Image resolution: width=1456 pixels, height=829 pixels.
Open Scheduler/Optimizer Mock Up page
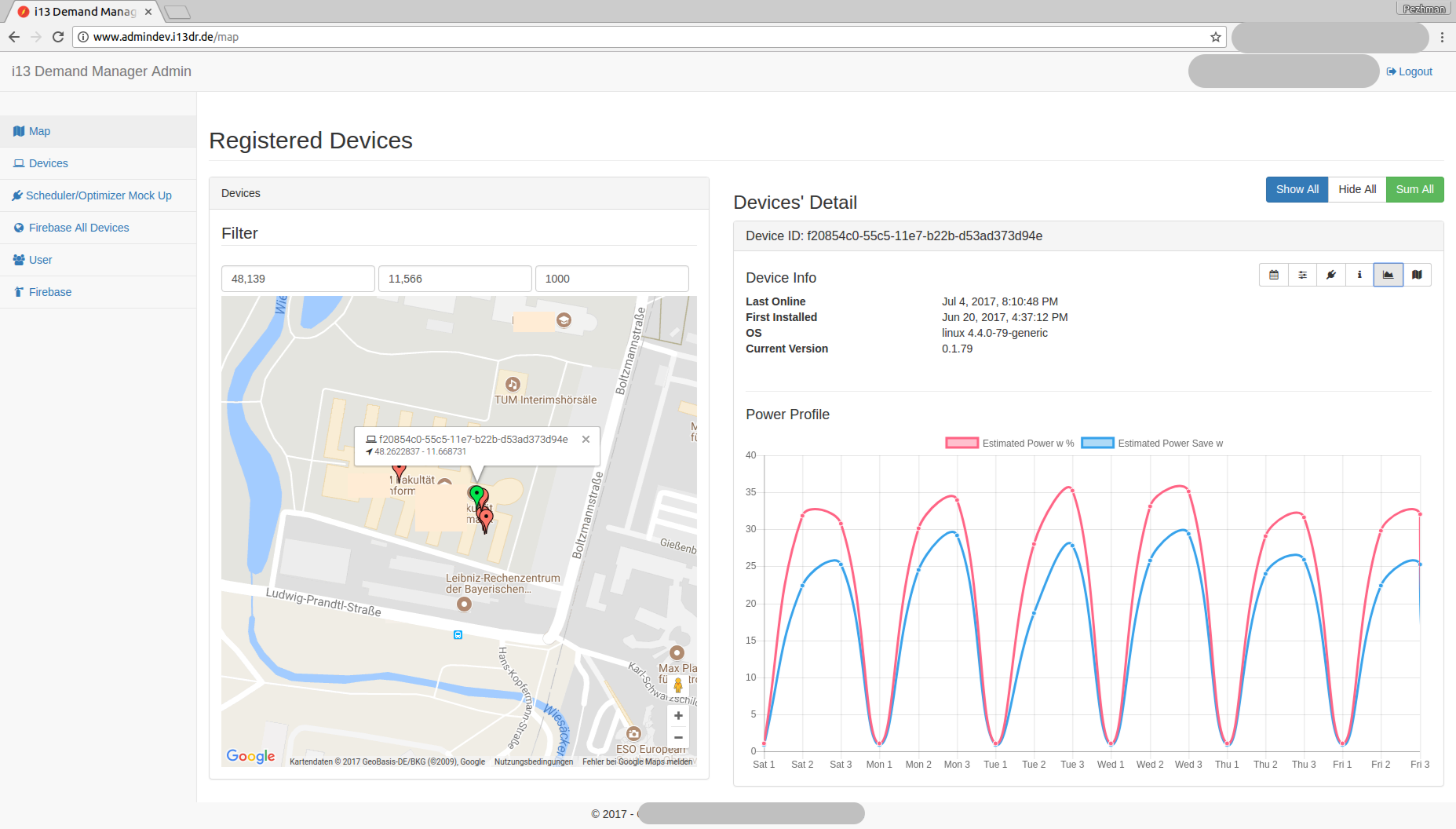pyautogui.click(x=98, y=195)
